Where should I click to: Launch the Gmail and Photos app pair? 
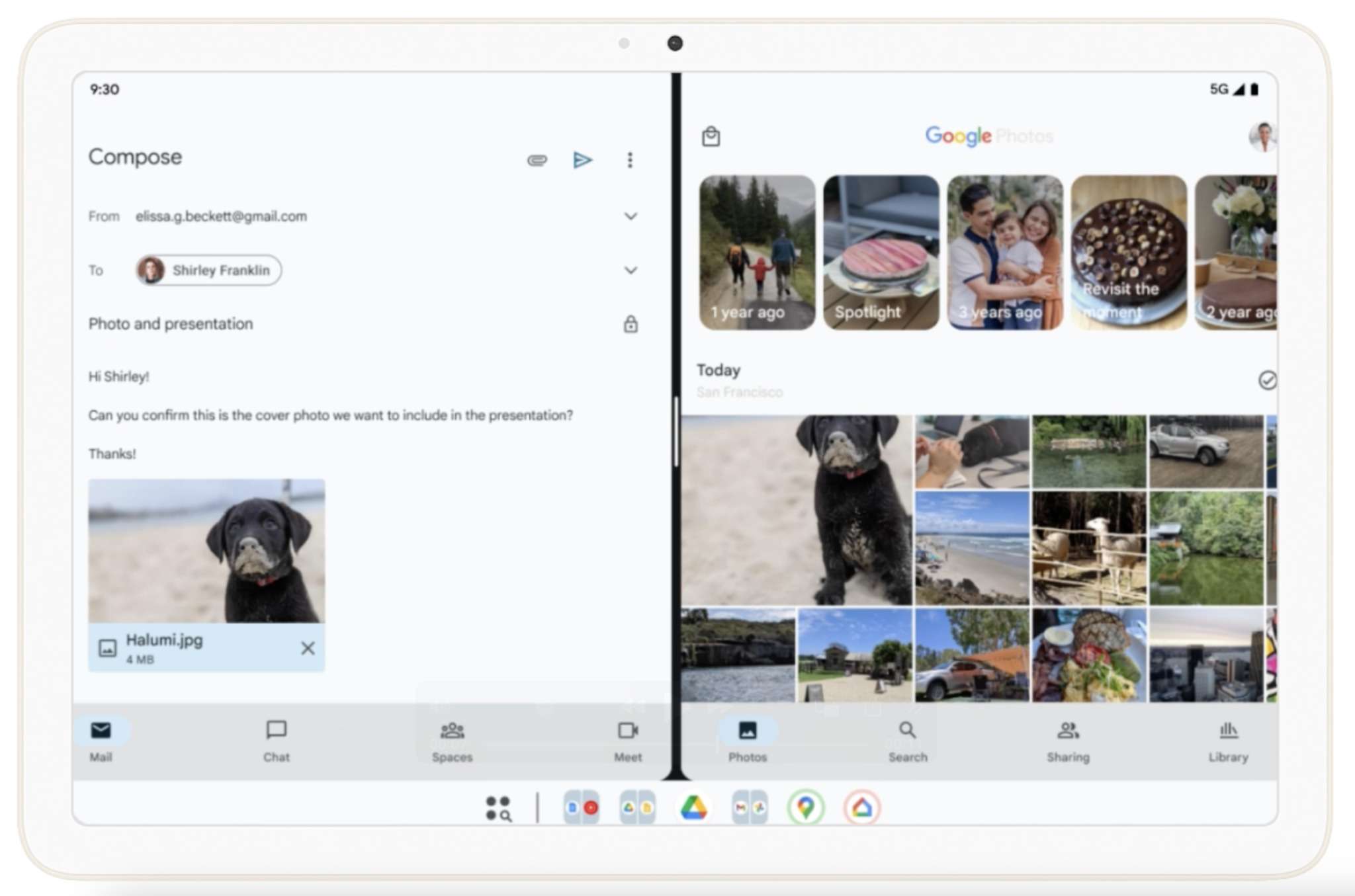pyautogui.click(x=750, y=807)
